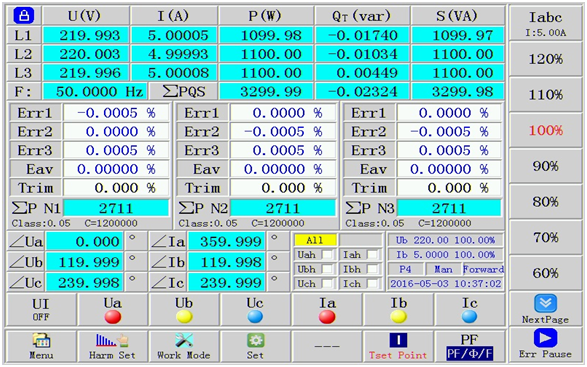Screen dimensions: 587x367
Task: Open Harm Set harmonic settings
Action: click(112, 346)
